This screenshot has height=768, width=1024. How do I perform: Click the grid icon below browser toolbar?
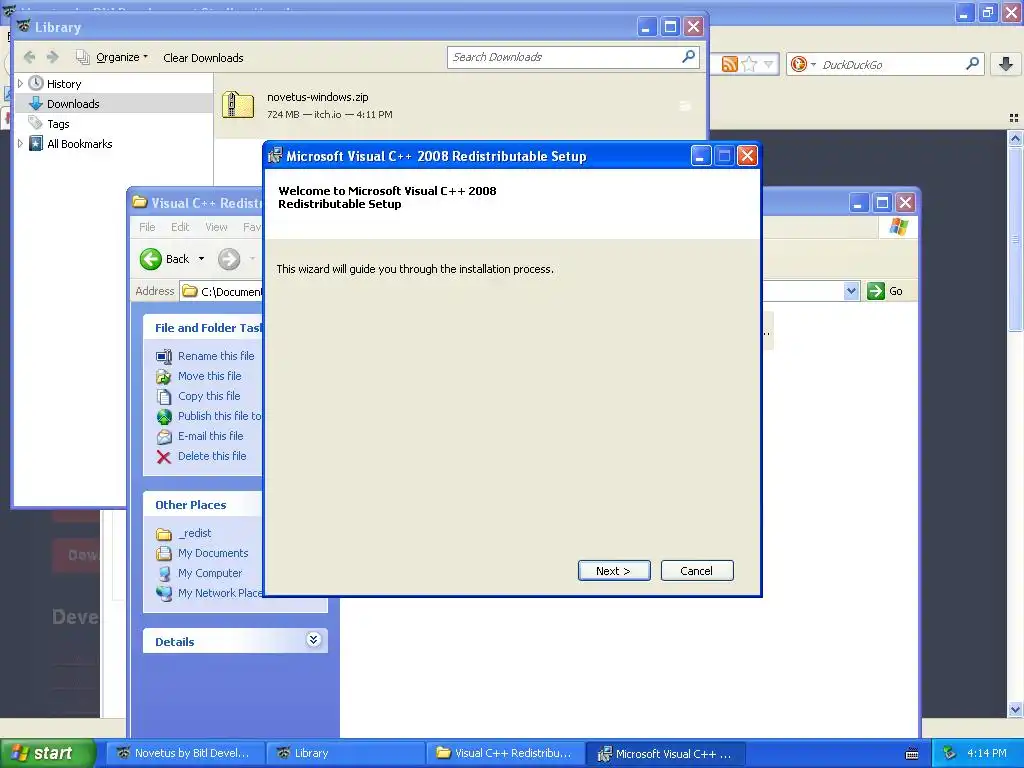point(1014,118)
